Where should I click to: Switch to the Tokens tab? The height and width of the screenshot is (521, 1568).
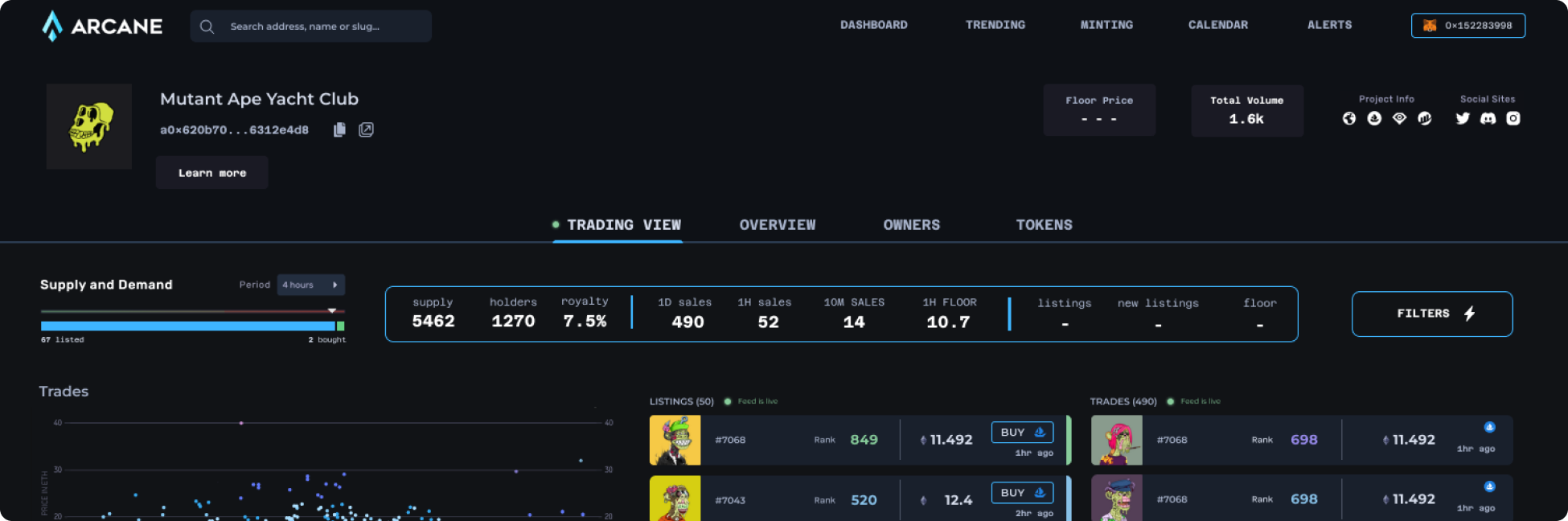1044,225
